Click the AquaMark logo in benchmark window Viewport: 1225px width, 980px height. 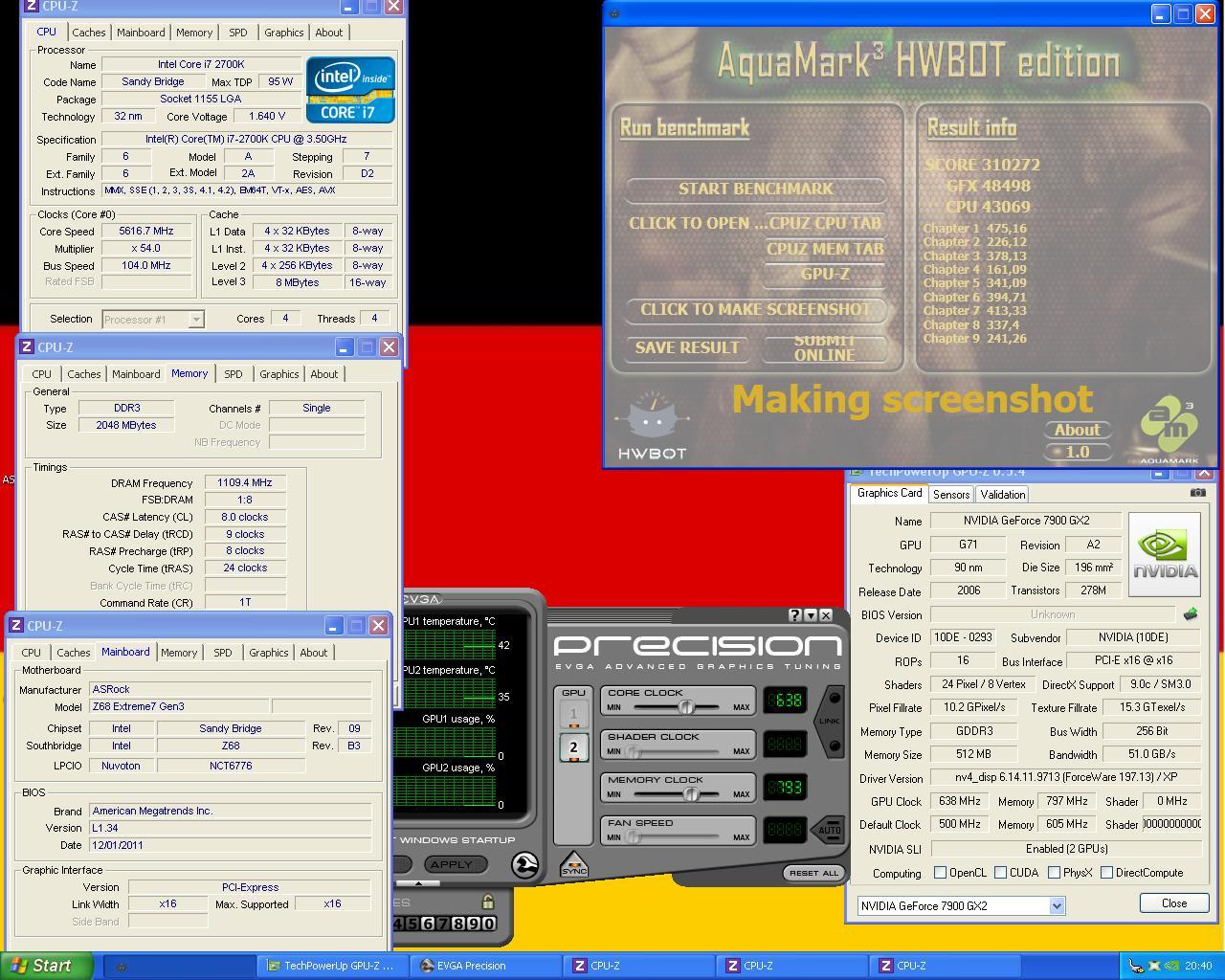(x=1169, y=429)
